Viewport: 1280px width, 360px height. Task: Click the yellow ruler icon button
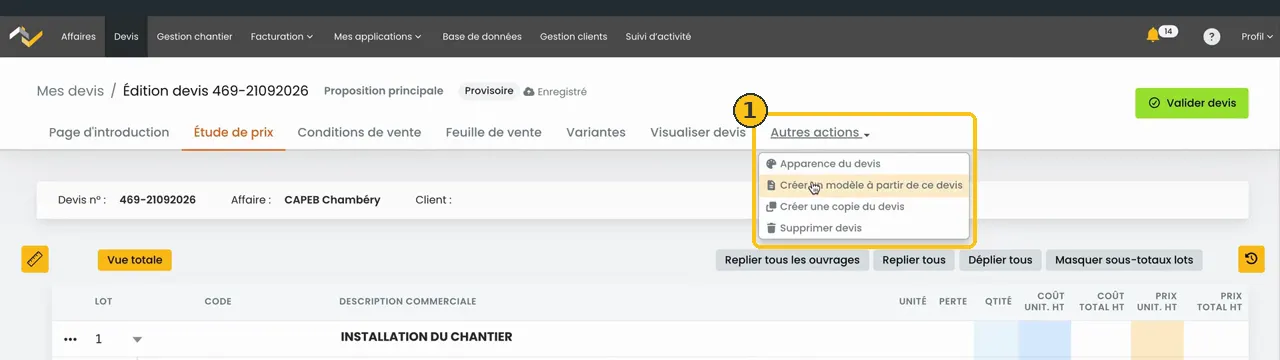[x=35, y=259]
